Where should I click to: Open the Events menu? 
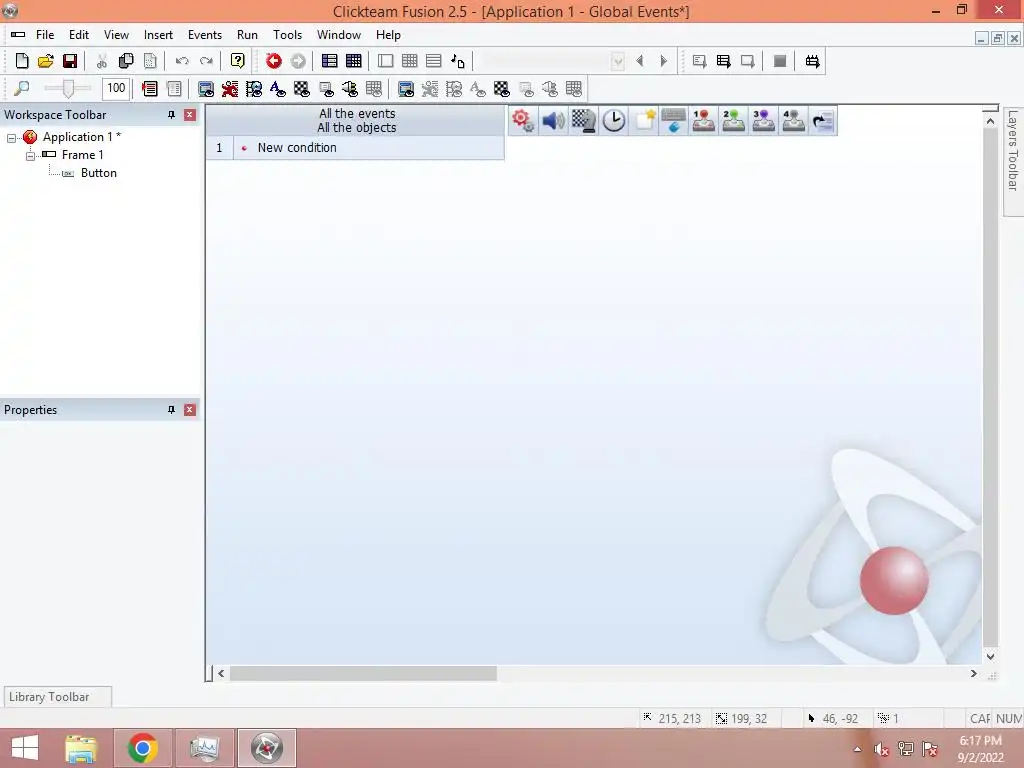[205, 35]
